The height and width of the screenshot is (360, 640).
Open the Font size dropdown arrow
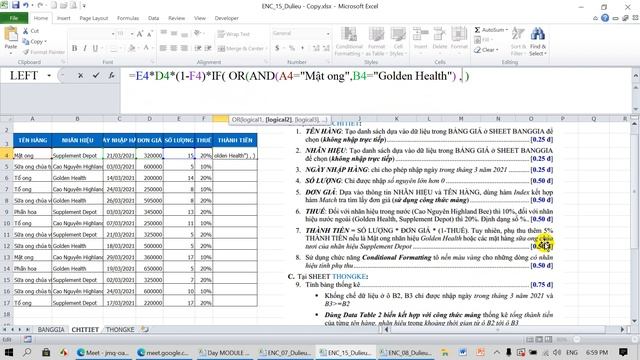tap(132, 34)
